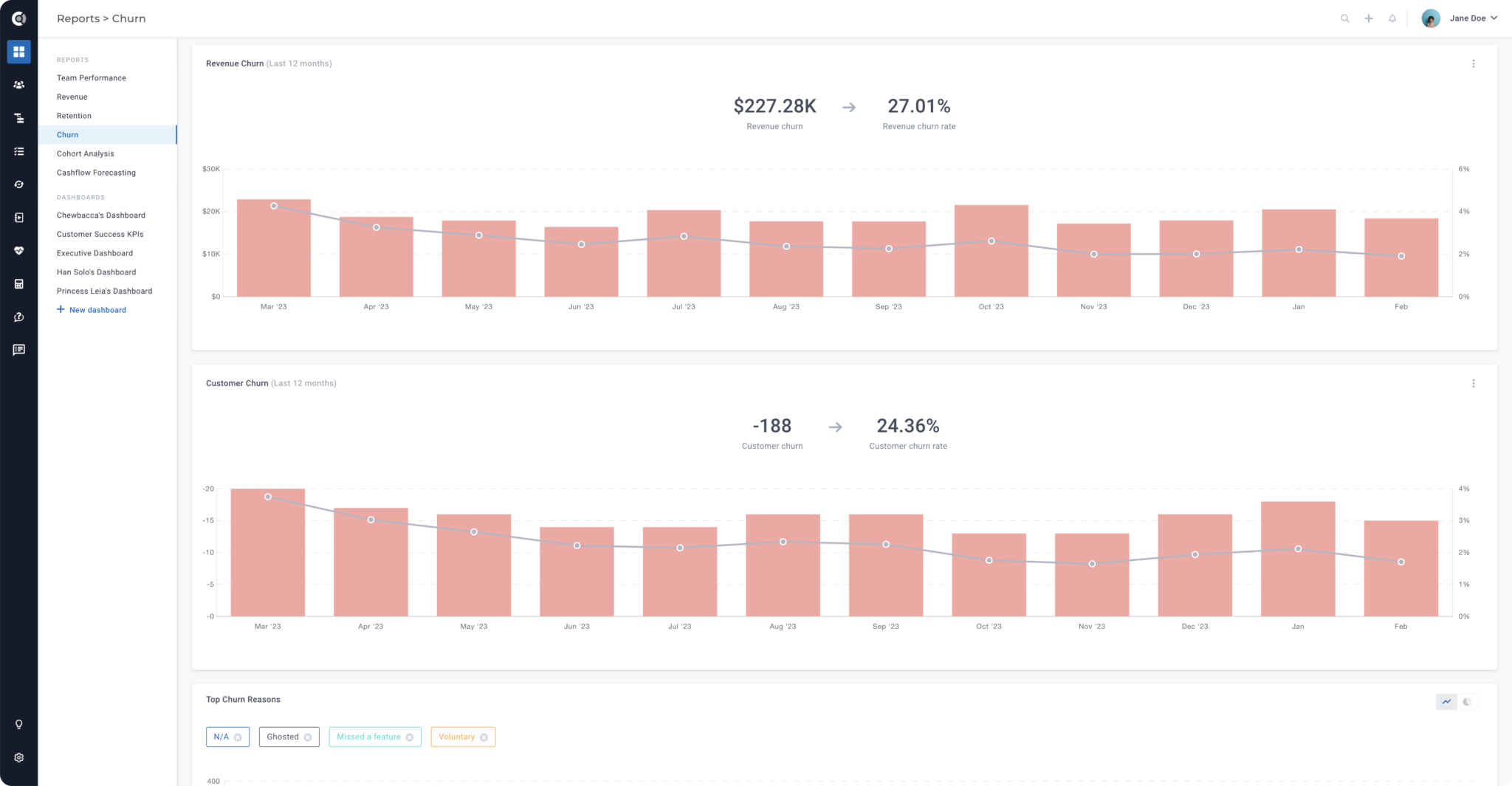The width and height of the screenshot is (1512, 786).
Task: Open notifications via the bell icon
Action: click(x=1392, y=18)
